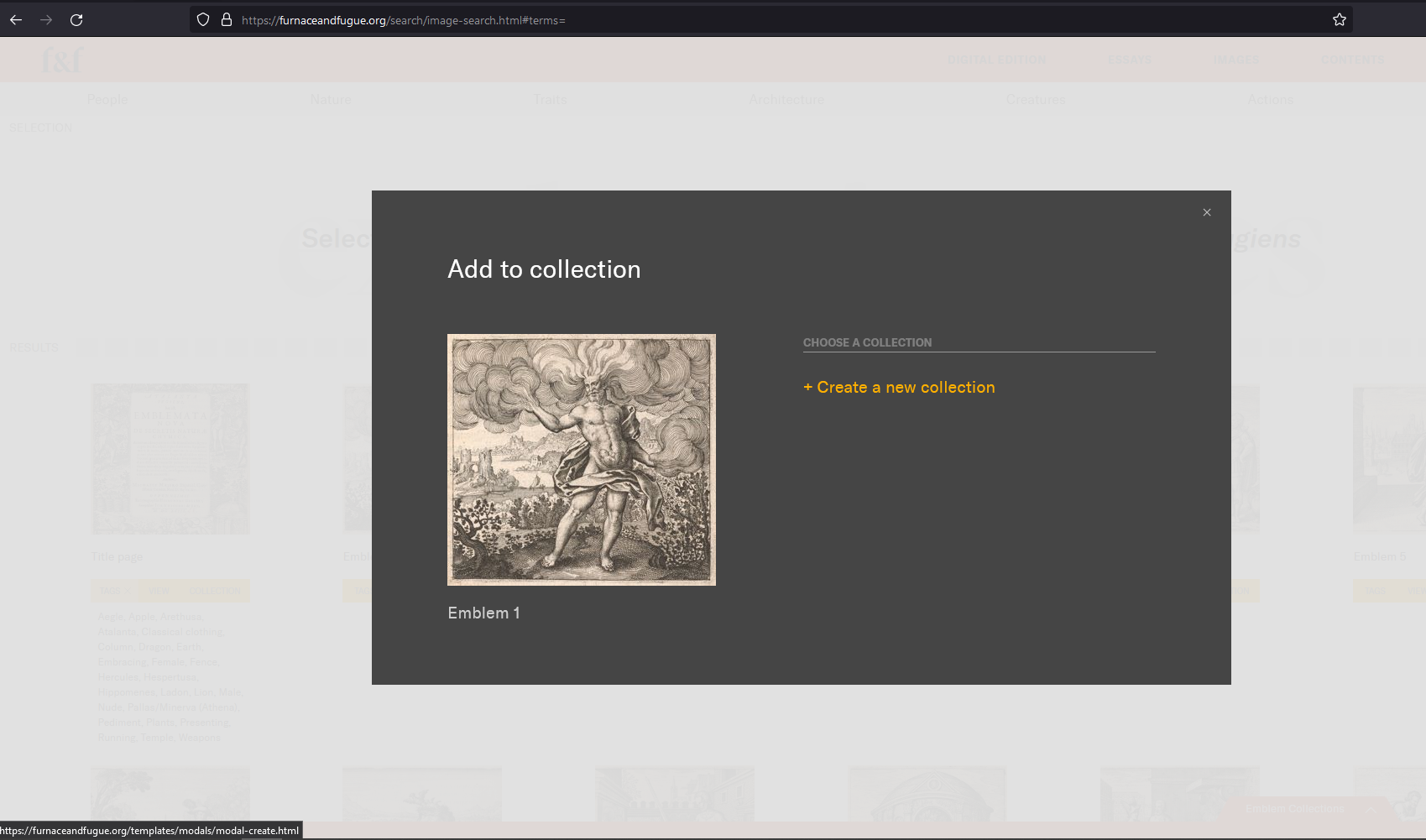The width and height of the screenshot is (1426, 840).
Task: Select the Actions filter category
Action: [x=1270, y=100]
